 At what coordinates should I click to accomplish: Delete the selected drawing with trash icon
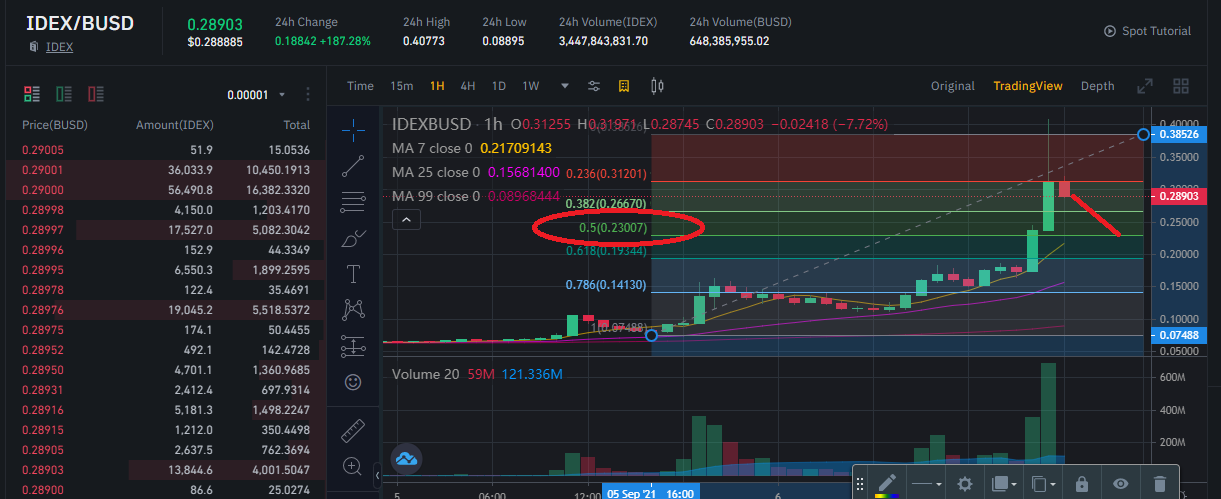click(x=1159, y=484)
